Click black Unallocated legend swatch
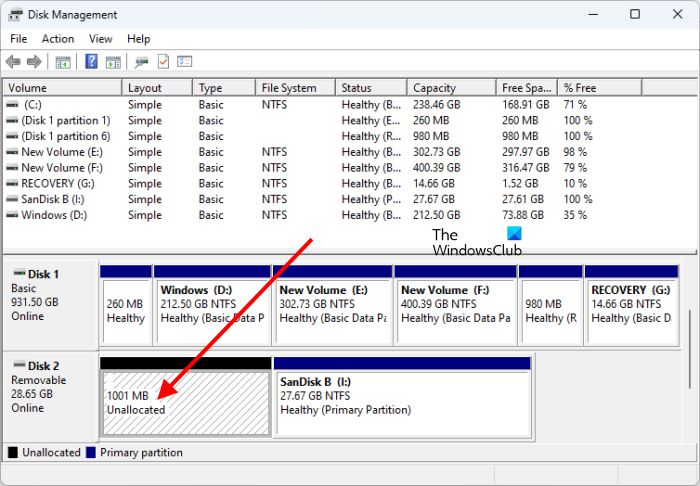 13,453
